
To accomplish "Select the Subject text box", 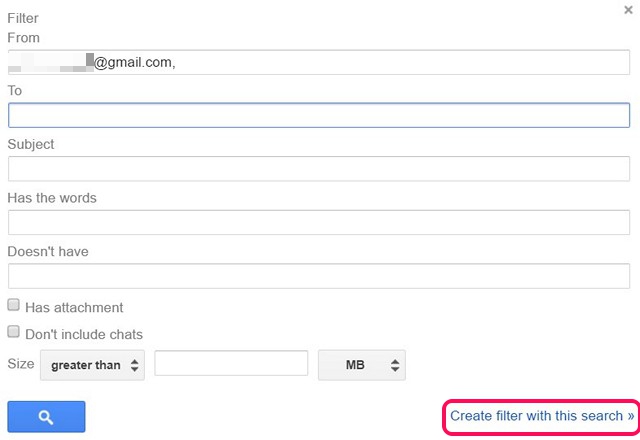I will click(x=319, y=169).
